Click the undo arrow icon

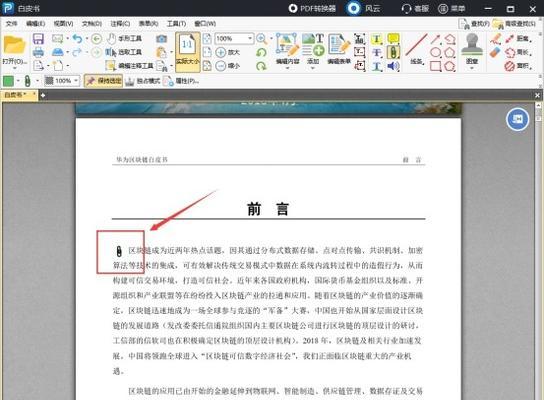pyautogui.click(x=77, y=39)
